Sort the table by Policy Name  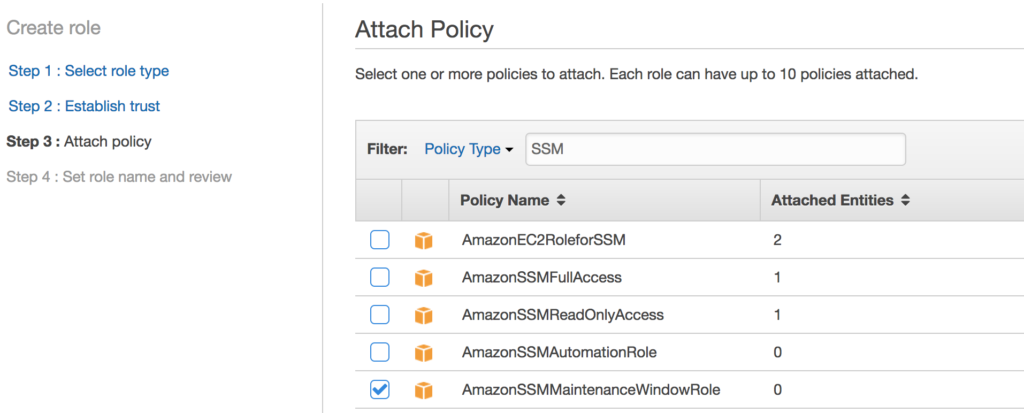click(x=513, y=200)
